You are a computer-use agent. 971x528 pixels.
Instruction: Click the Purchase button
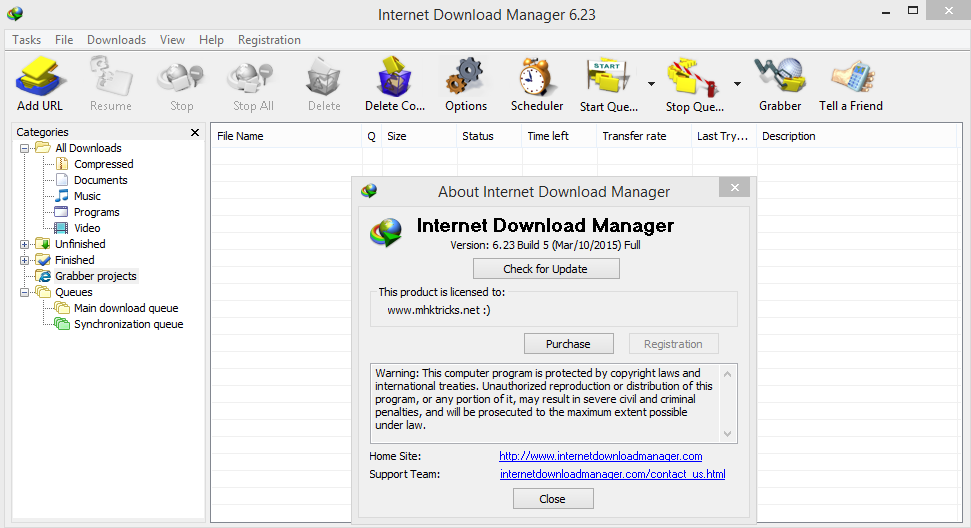568,344
